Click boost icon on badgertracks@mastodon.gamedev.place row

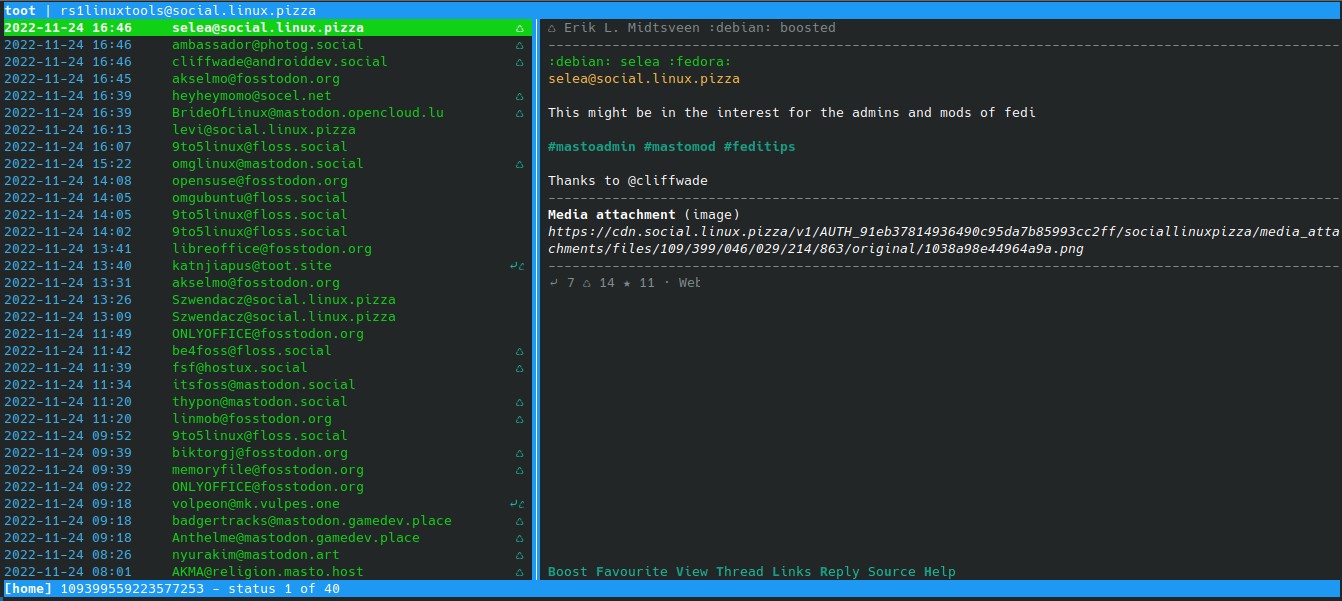pos(519,521)
